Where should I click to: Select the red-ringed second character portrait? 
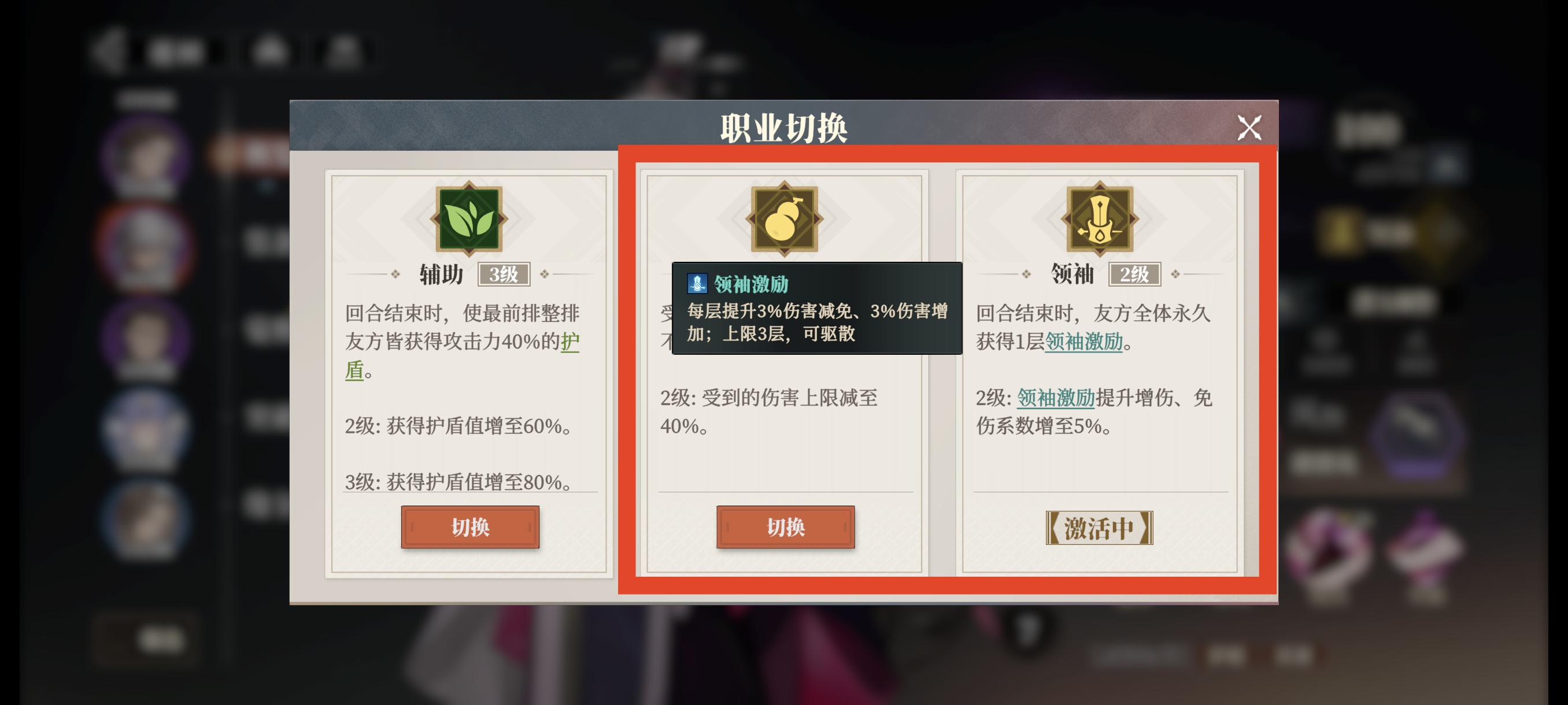(x=145, y=246)
